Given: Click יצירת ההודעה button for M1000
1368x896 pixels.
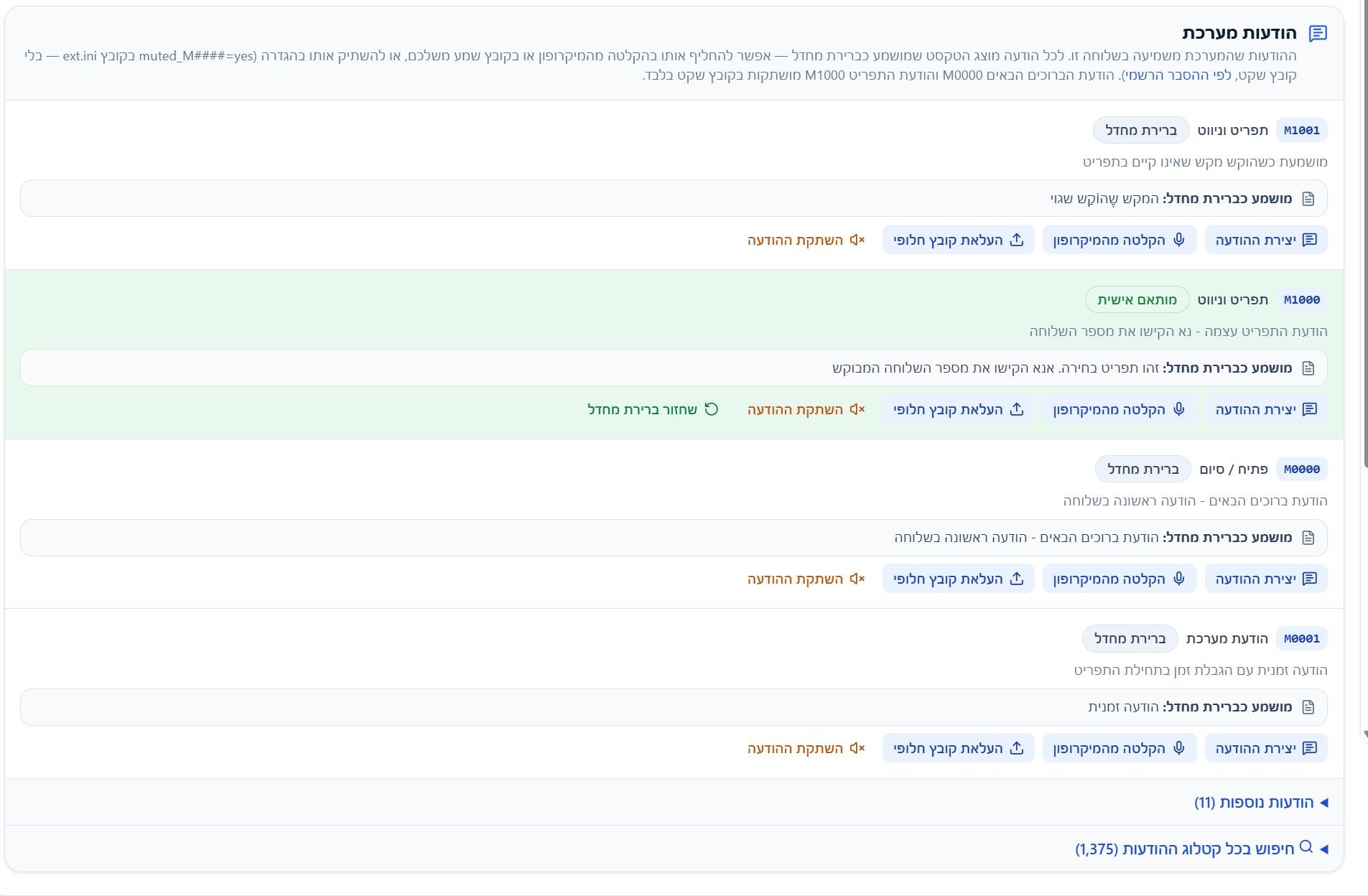Looking at the screenshot, I should (1266, 409).
